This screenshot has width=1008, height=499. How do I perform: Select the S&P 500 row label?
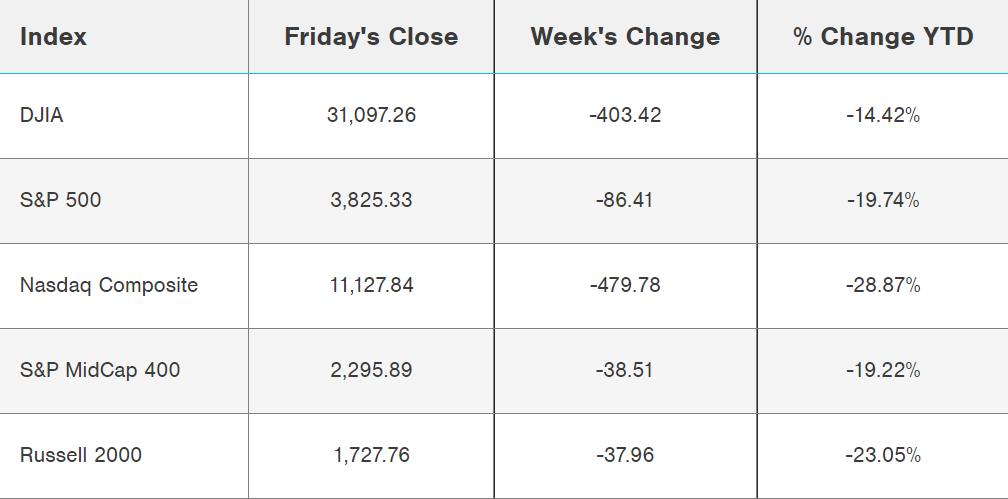(x=60, y=200)
